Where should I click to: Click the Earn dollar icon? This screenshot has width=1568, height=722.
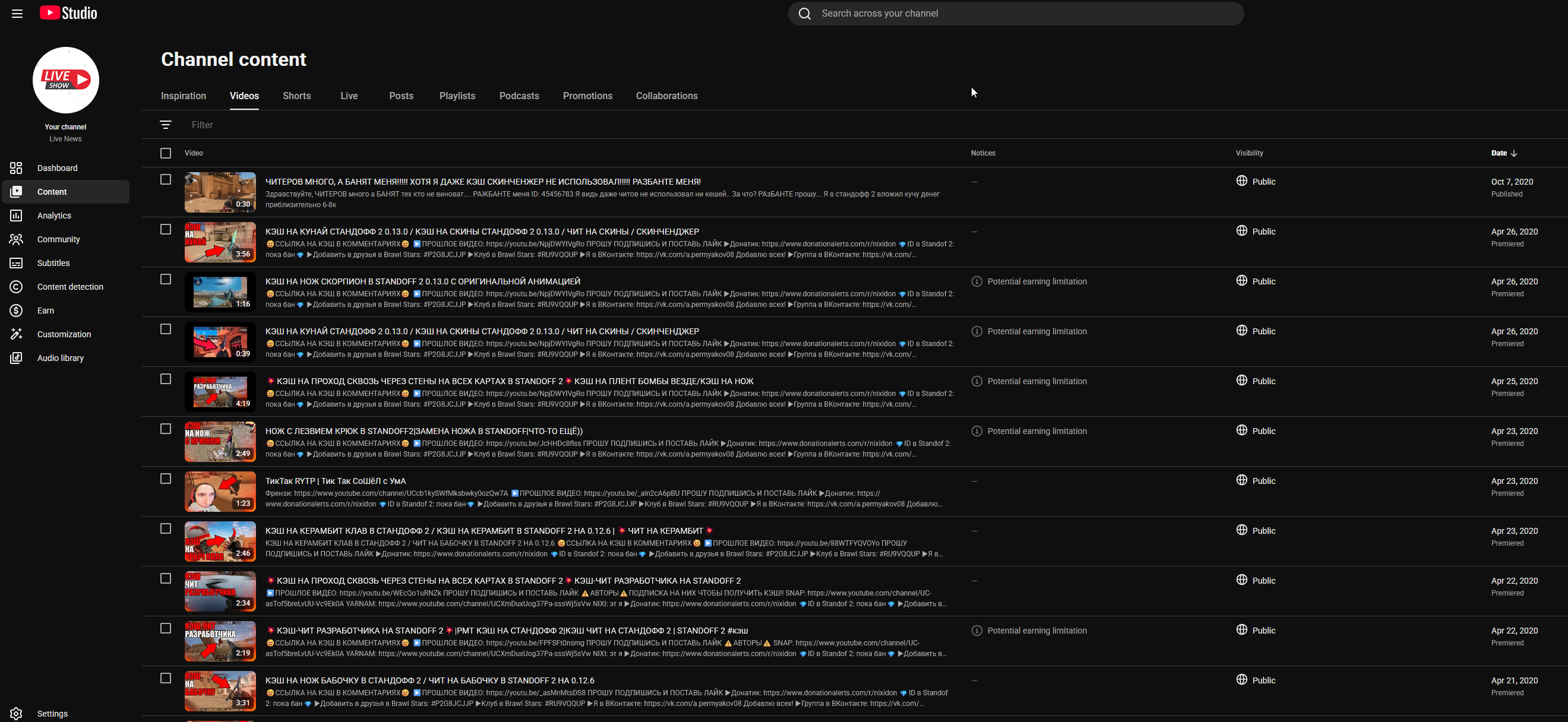point(17,310)
